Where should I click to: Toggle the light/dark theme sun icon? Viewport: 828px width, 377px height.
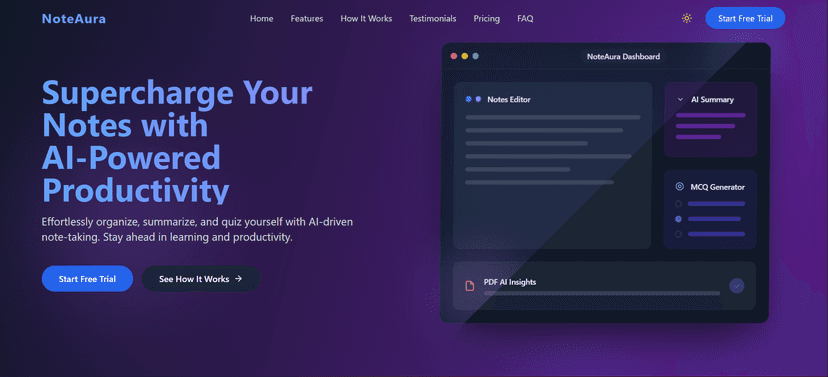click(x=686, y=18)
